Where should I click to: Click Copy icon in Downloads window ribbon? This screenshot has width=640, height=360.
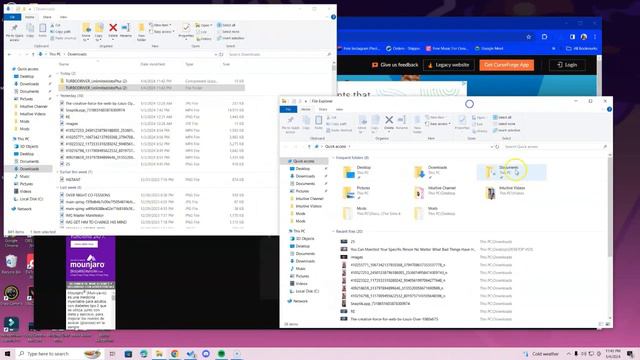pyautogui.click(x=30, y=28)
